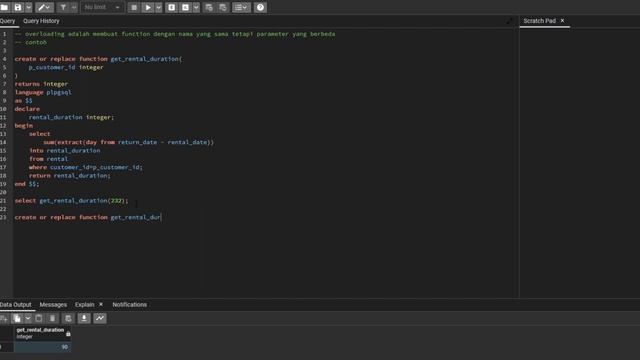Open query tool Help
The height and width of the screenshot is (360, 640).
(260, 7)
